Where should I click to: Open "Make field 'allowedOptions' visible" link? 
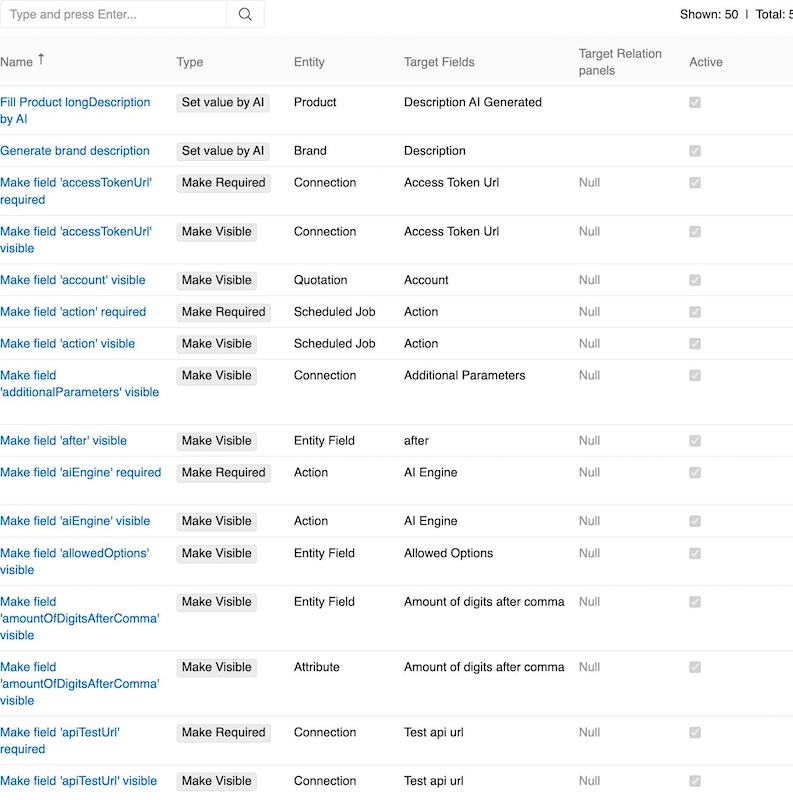[x=75, y=561]
